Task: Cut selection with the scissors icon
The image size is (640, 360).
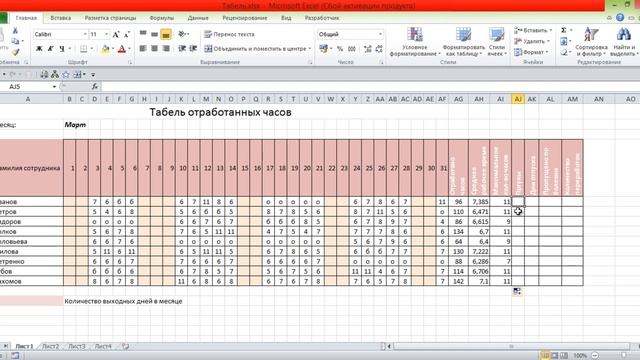Action: tap(15, 31)
